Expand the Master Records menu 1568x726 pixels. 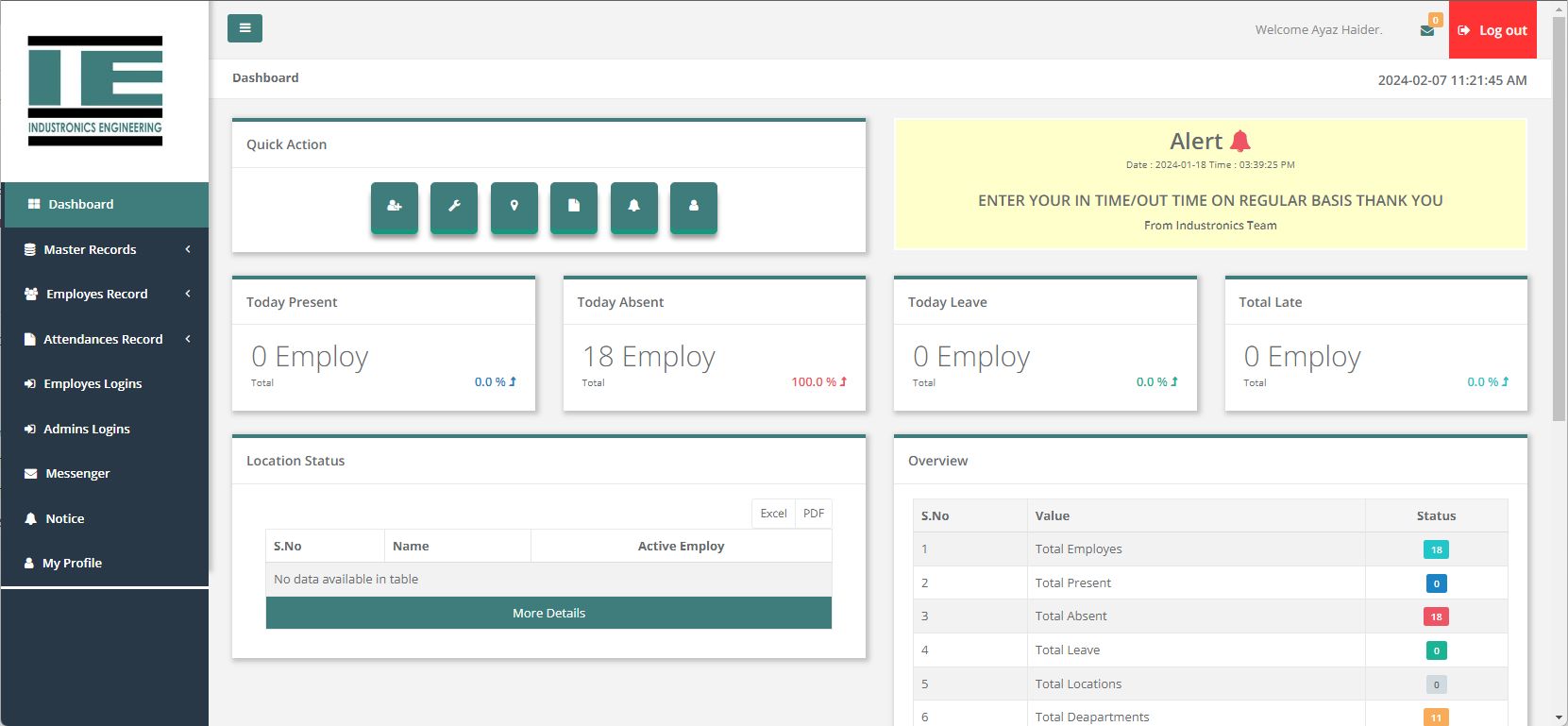click(104, 249)
